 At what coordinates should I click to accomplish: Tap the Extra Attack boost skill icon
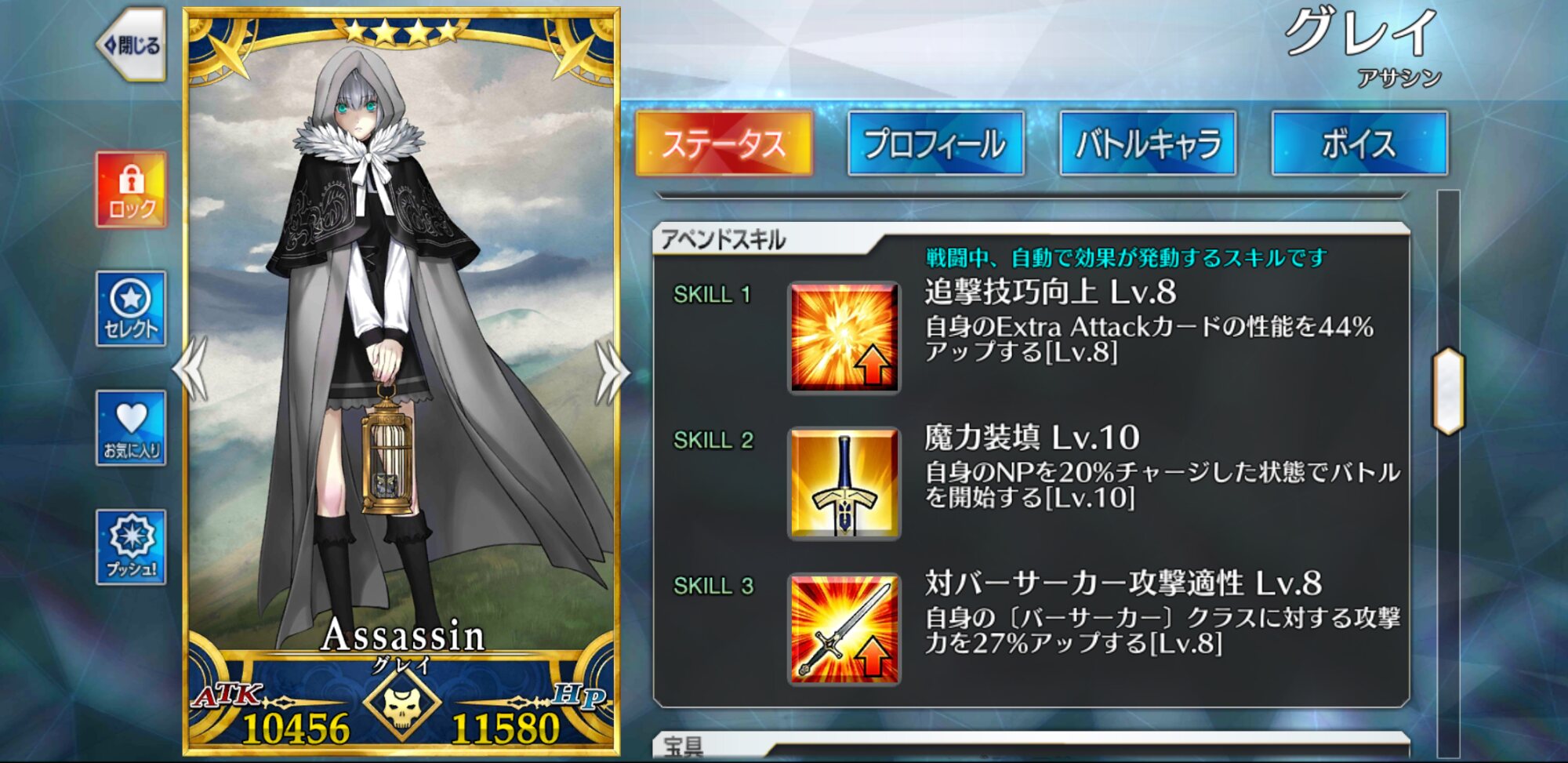[844, 338]
